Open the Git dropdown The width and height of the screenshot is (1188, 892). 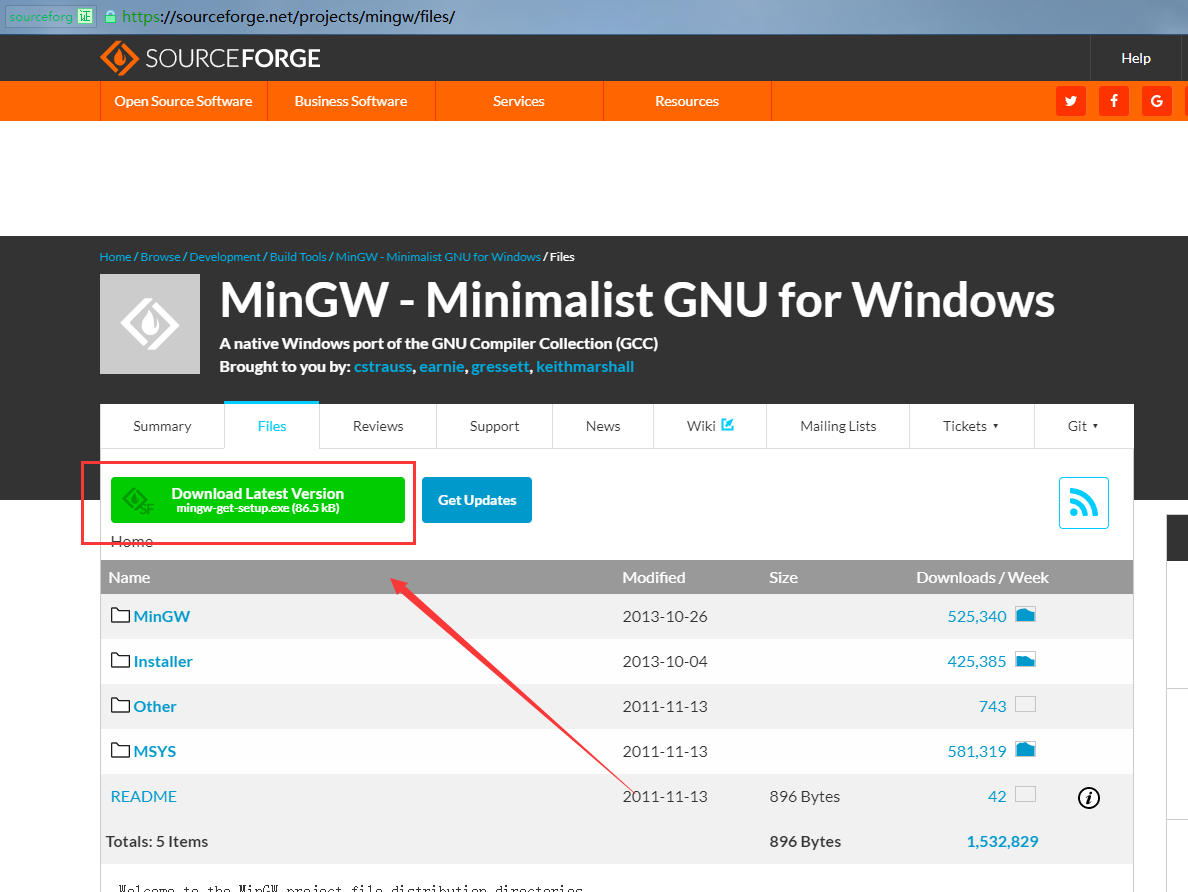[1083, 425]
